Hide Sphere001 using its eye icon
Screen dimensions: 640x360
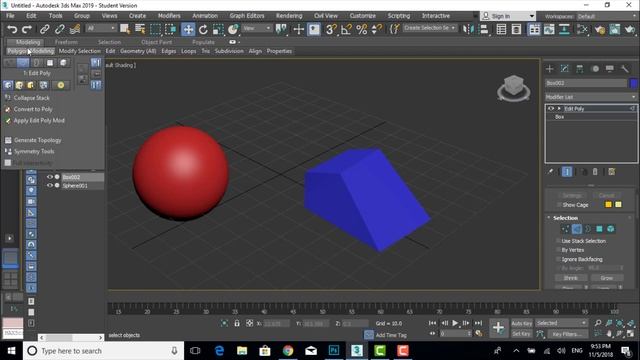coord(50,185)
